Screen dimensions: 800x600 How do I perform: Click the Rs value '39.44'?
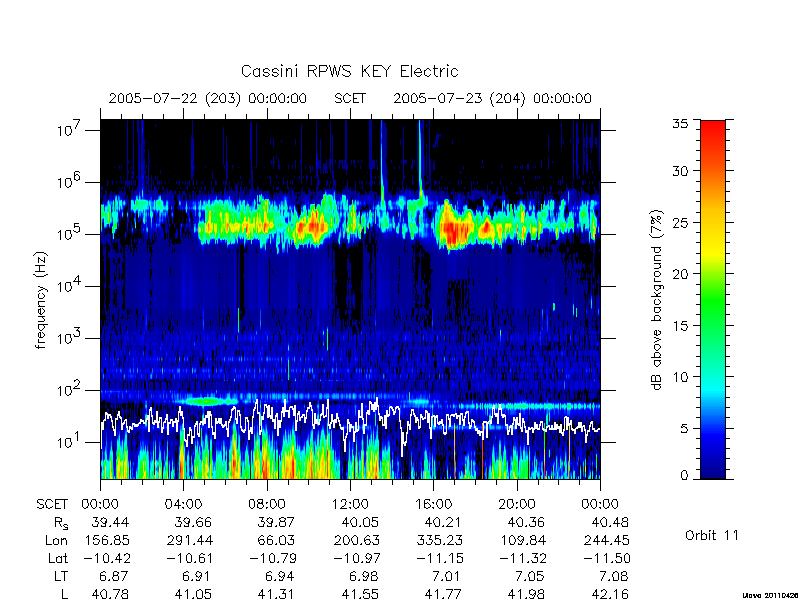[110, 522]
